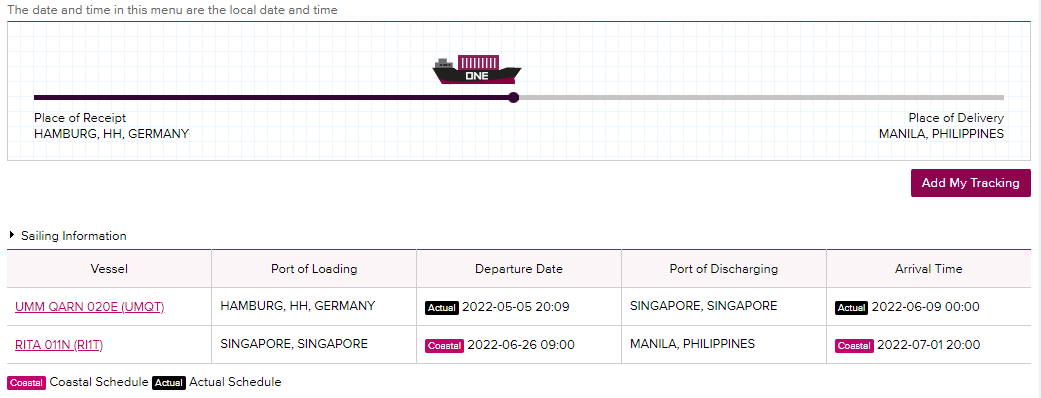Screen dimensions: 1041x398
Task: Open the RITA 011N (RI1T) vessel link
Action: 59,345
